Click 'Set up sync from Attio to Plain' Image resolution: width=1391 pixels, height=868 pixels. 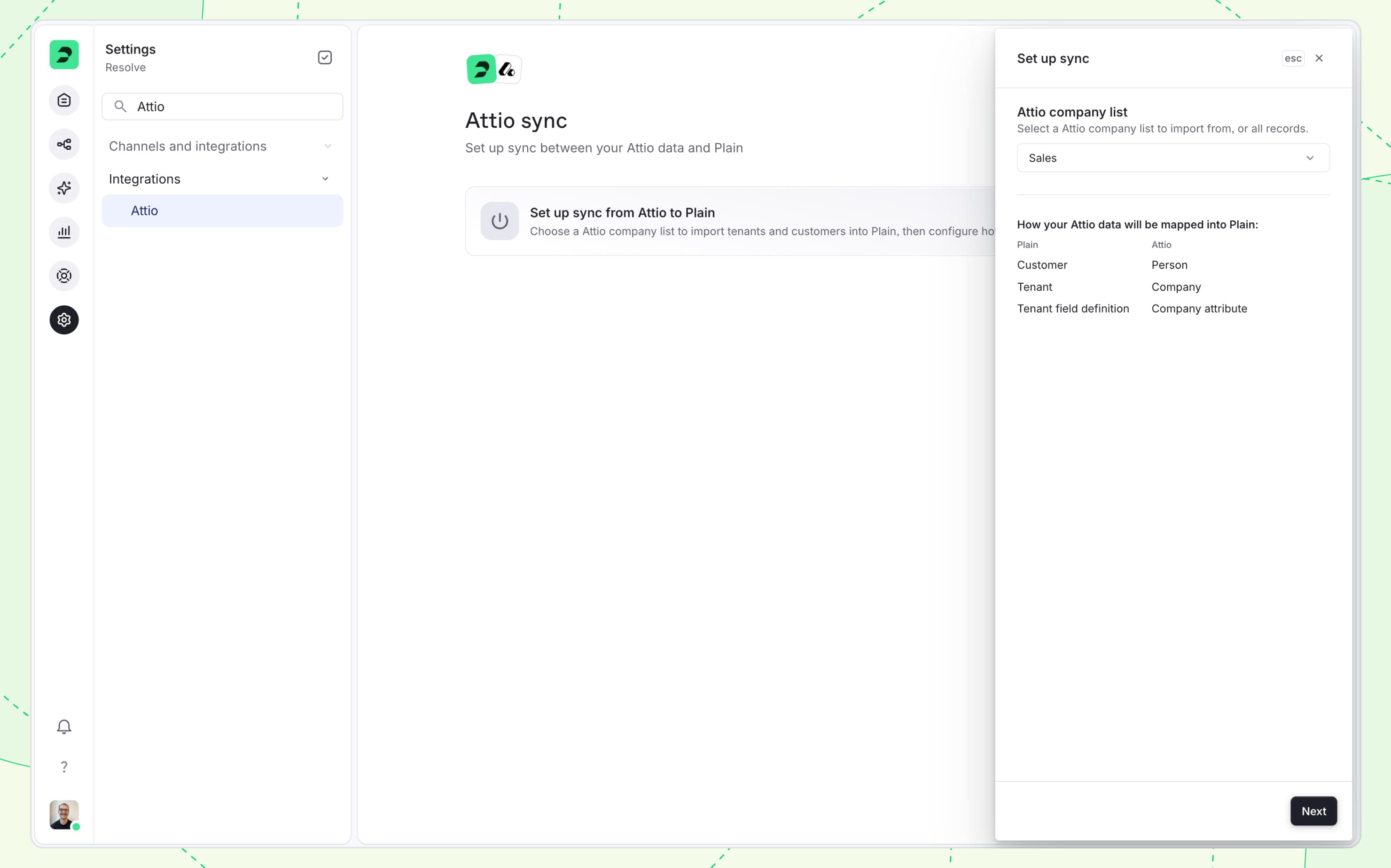point(622,212)
